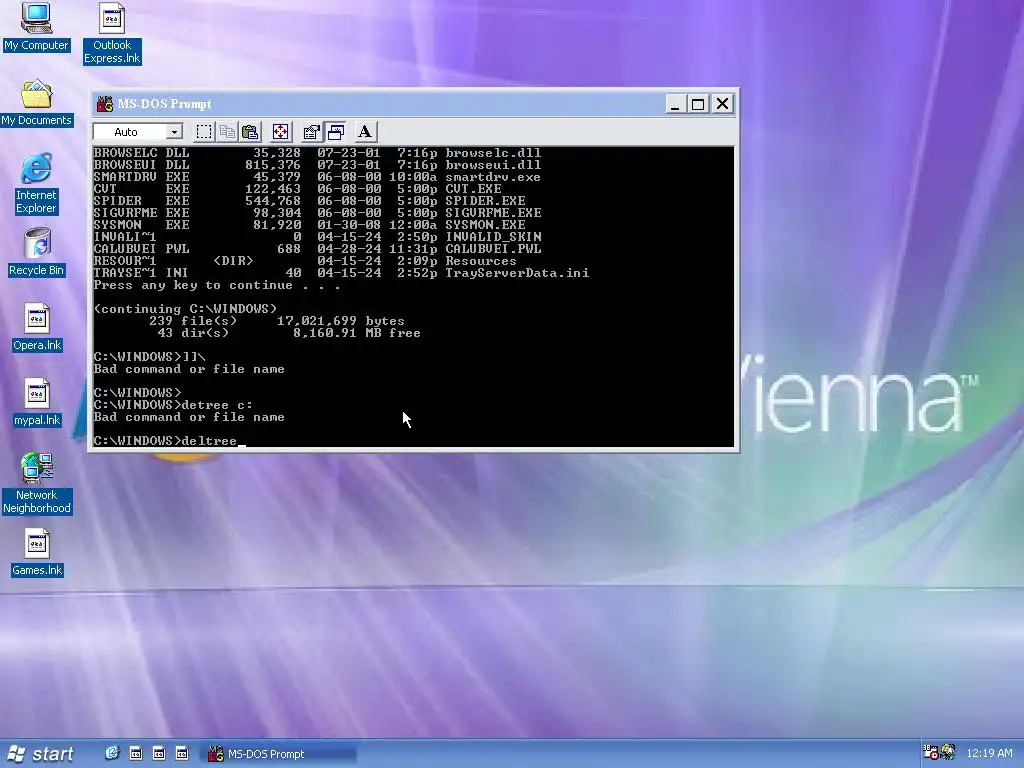This screenshot has height=768, width=1024.
Task: Click the first system tray icon
Action: tap(930, 752)
